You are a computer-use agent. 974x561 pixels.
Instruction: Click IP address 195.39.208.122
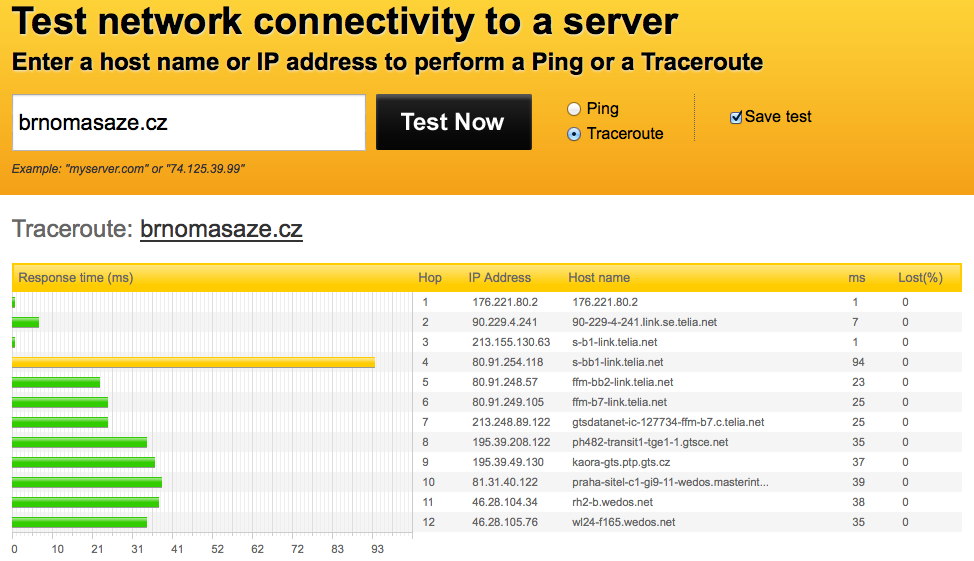(x=511, y=442)
